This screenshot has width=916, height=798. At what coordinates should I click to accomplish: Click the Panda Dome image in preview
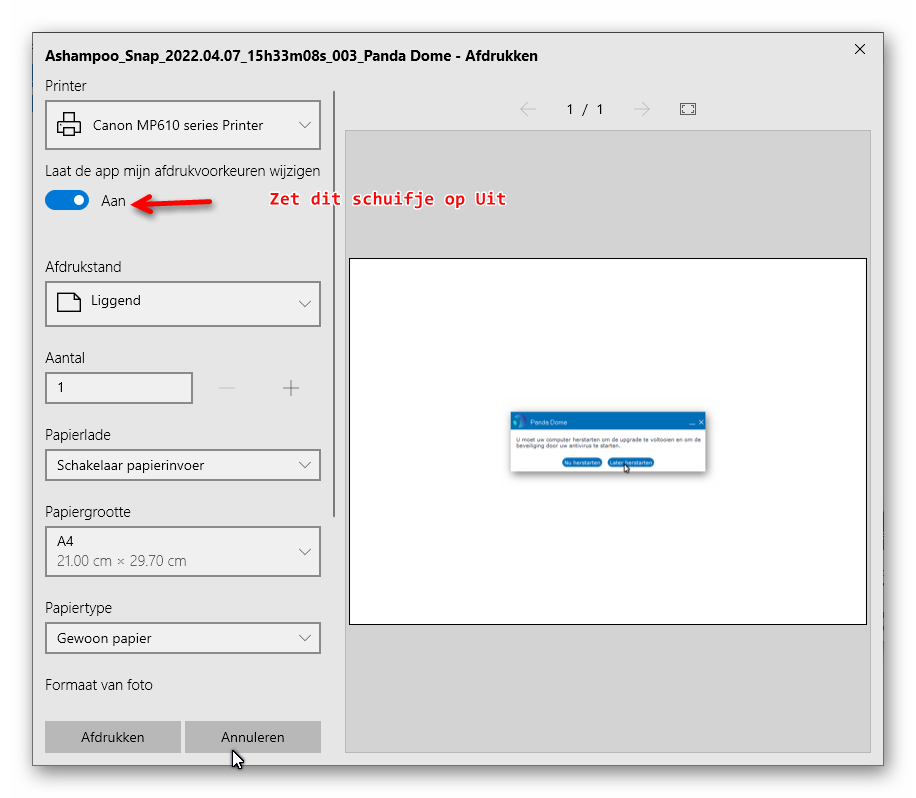(608, 441)
